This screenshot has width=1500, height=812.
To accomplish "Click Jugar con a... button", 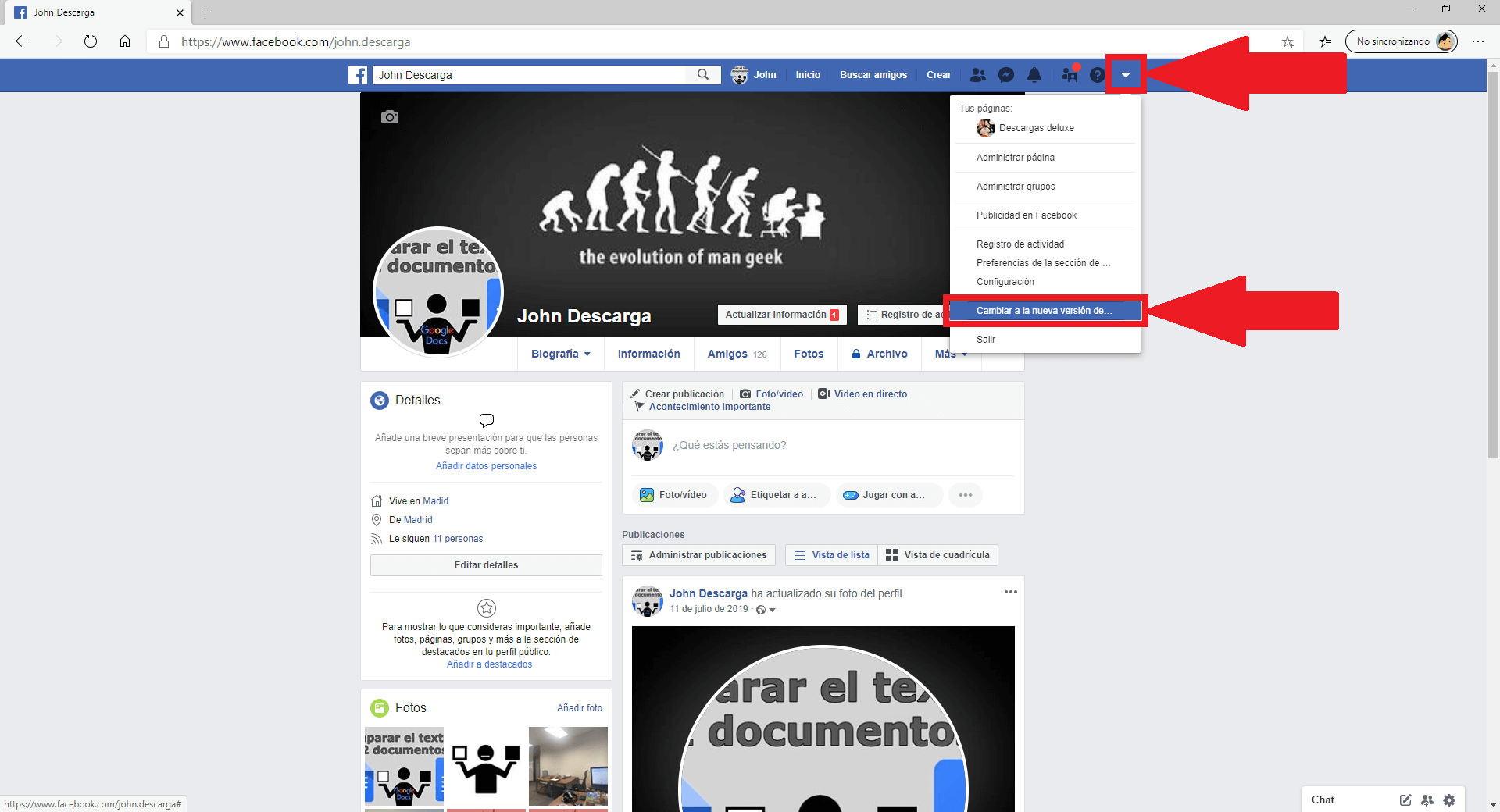I will (x=889, y=495).
